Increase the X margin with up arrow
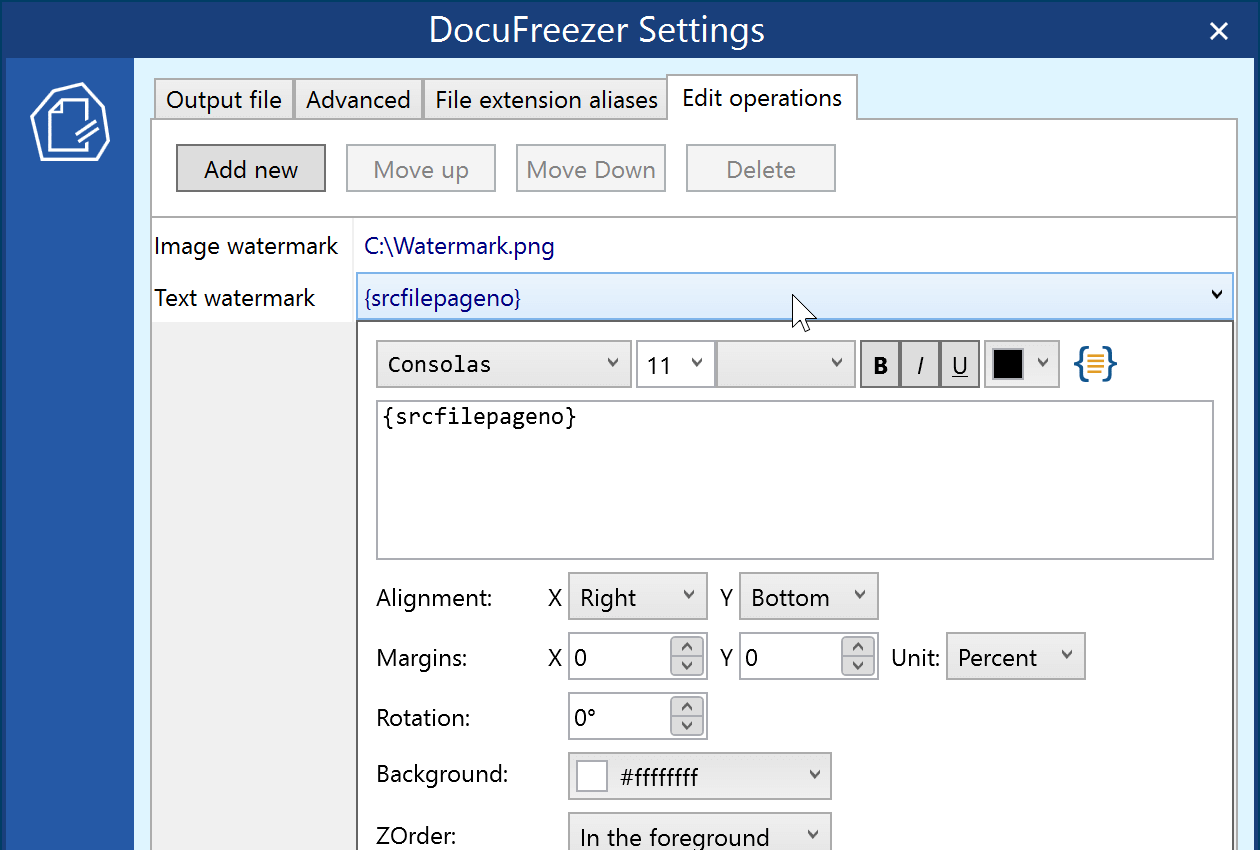 pos(686,648)
